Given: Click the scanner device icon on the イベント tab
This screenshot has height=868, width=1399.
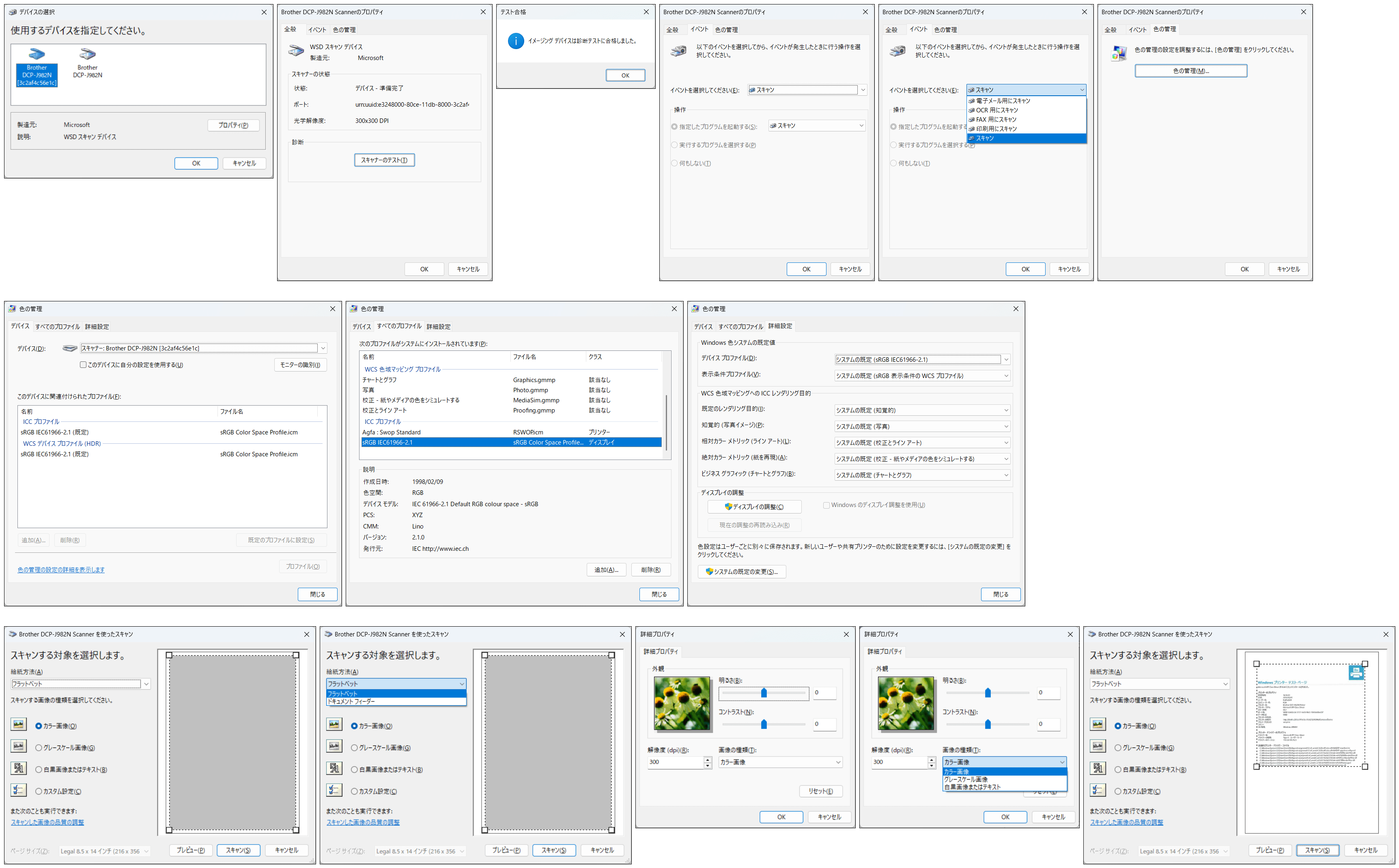Looking at the screenshot, I should point(679,51).
